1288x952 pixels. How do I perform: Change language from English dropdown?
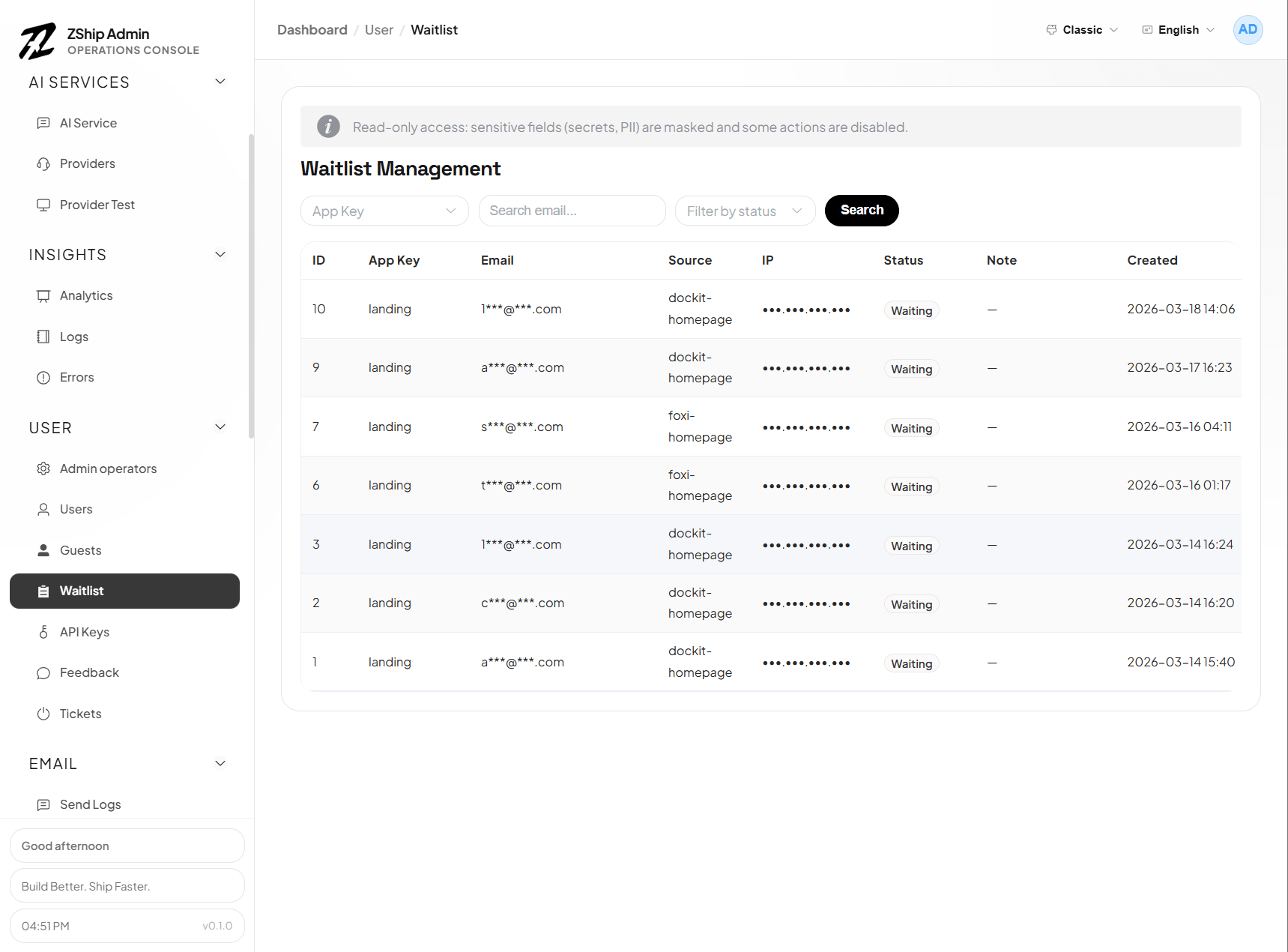tap(1178, 30)
